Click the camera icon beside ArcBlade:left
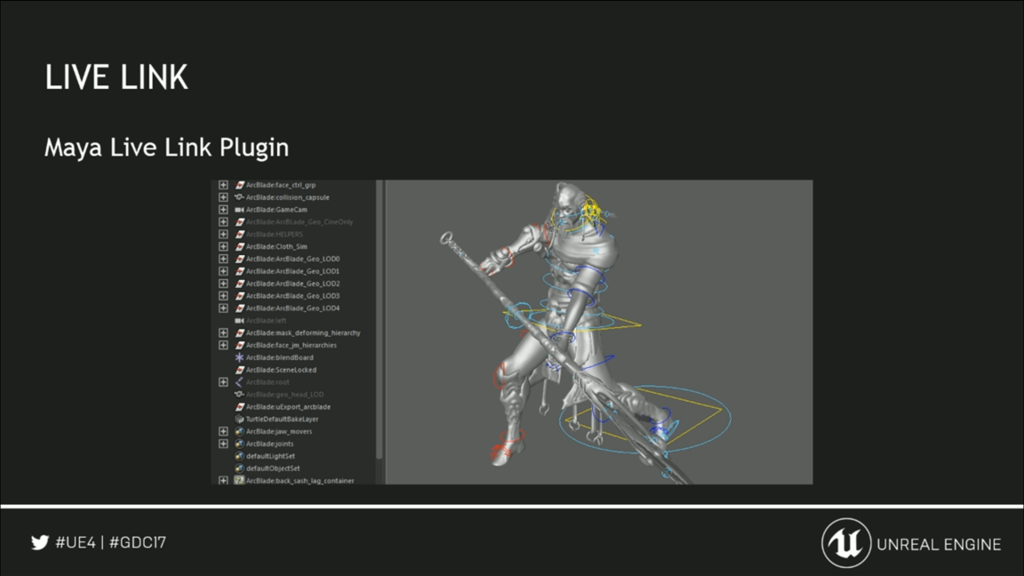Image resolution: width=1024 pixels, height=576 pixels. coord(240,321)
